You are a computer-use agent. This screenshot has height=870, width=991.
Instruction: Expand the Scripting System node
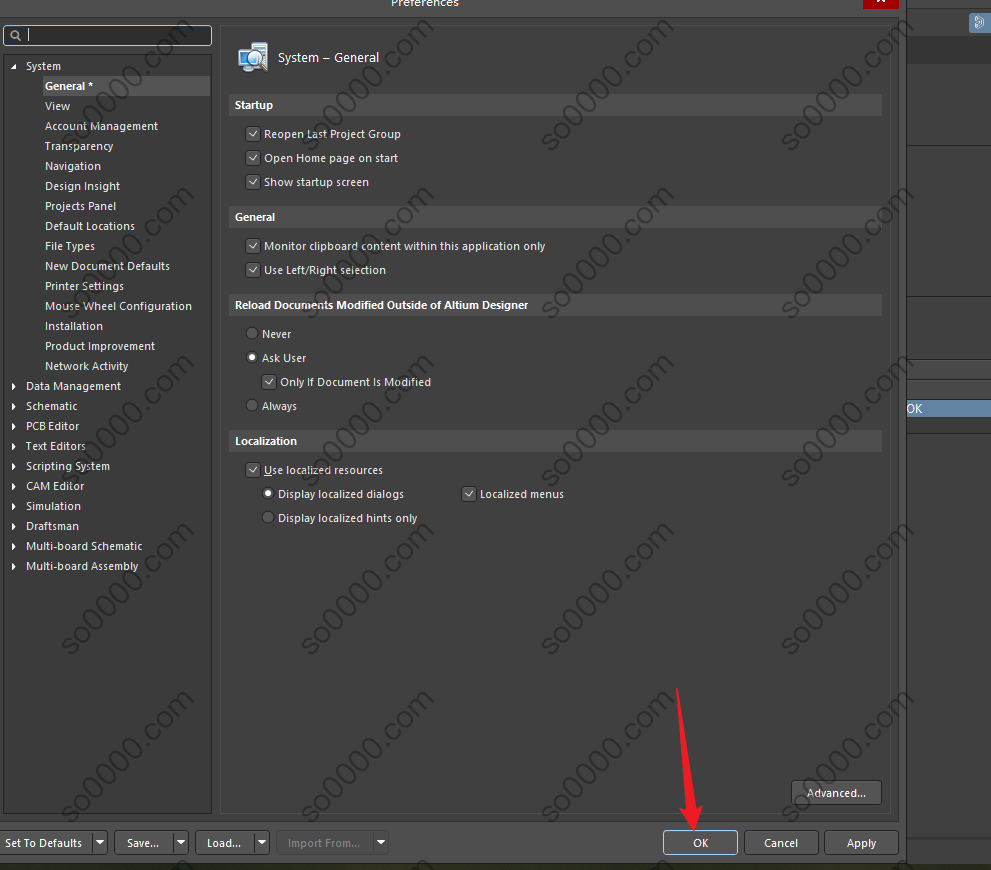click(13, 466)
